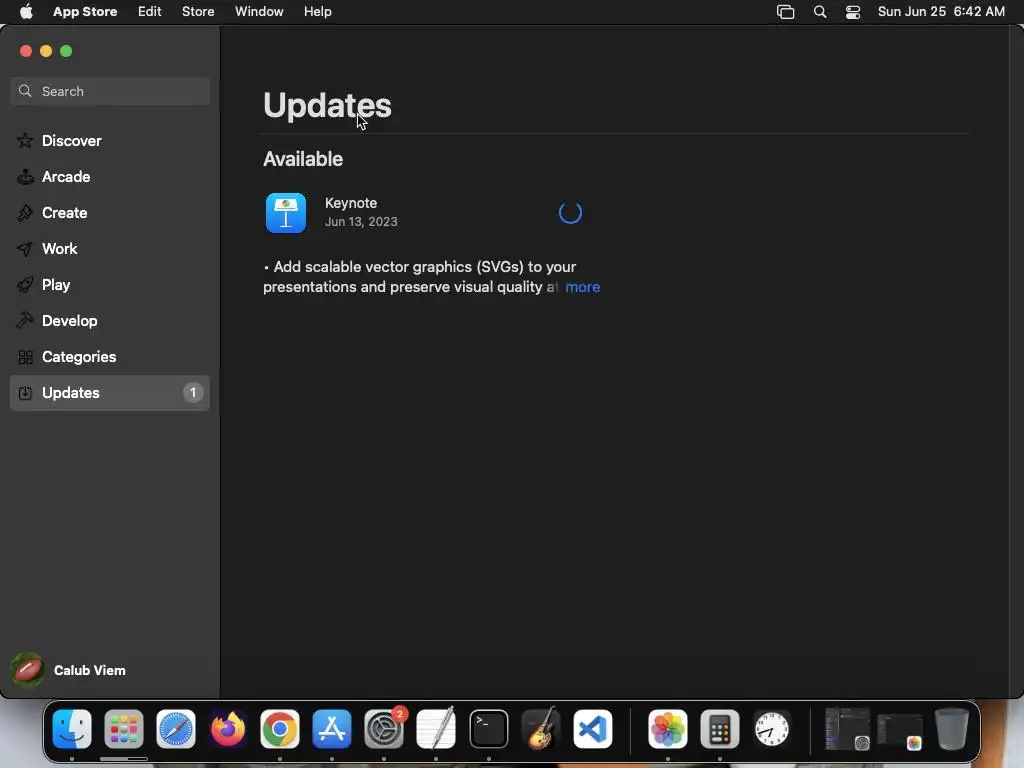Open Launchpad from the Dock
Screen dimensions: 1024x768
point(123,729)
